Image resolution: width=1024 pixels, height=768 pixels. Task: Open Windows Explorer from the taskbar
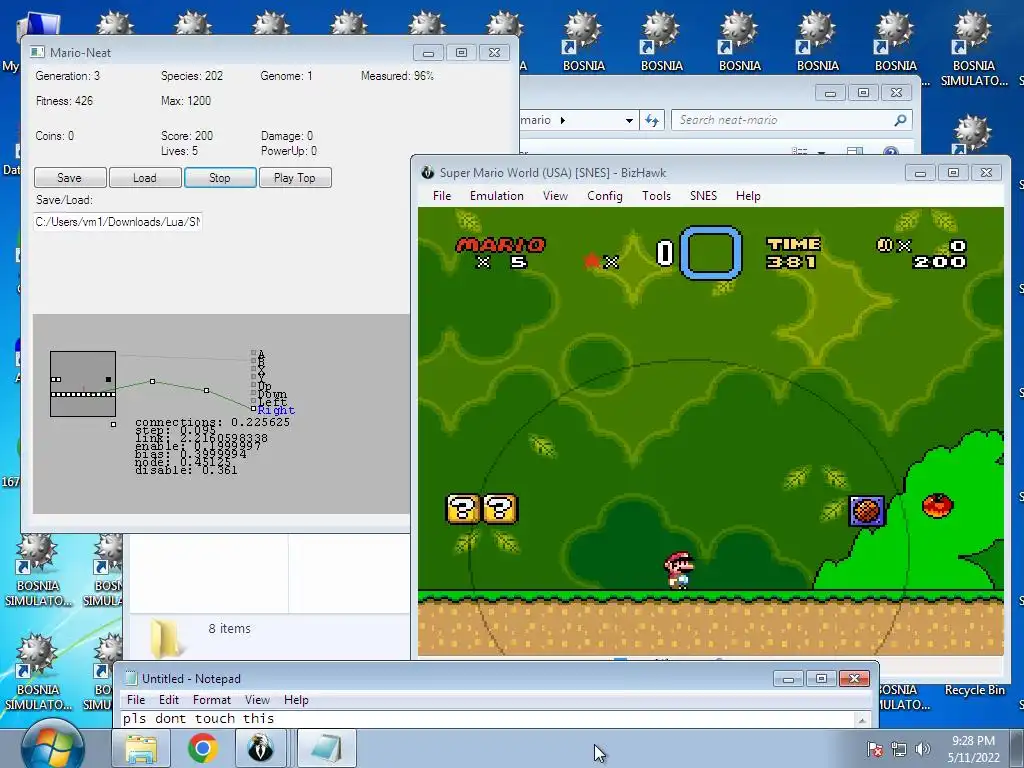(x=141, y=749)
